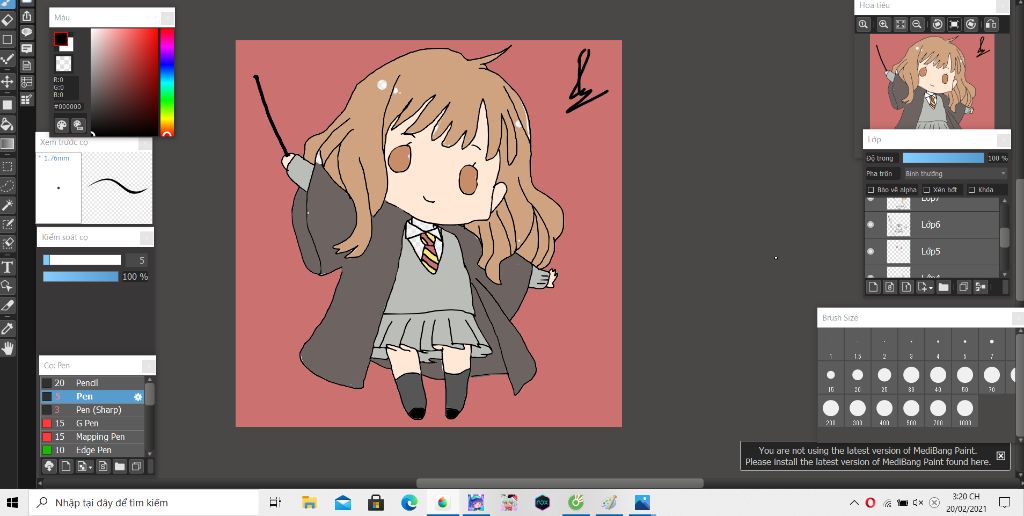This screenshot has height=516, width=1024.
Task: Click the navigator preview thumbnail
Action: pos(932,82)
